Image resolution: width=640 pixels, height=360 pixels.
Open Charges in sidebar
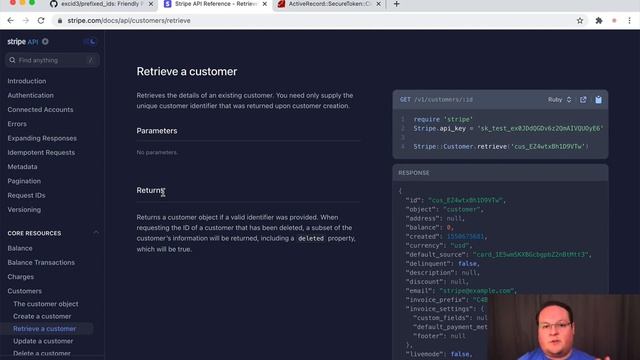coord(20,277)
